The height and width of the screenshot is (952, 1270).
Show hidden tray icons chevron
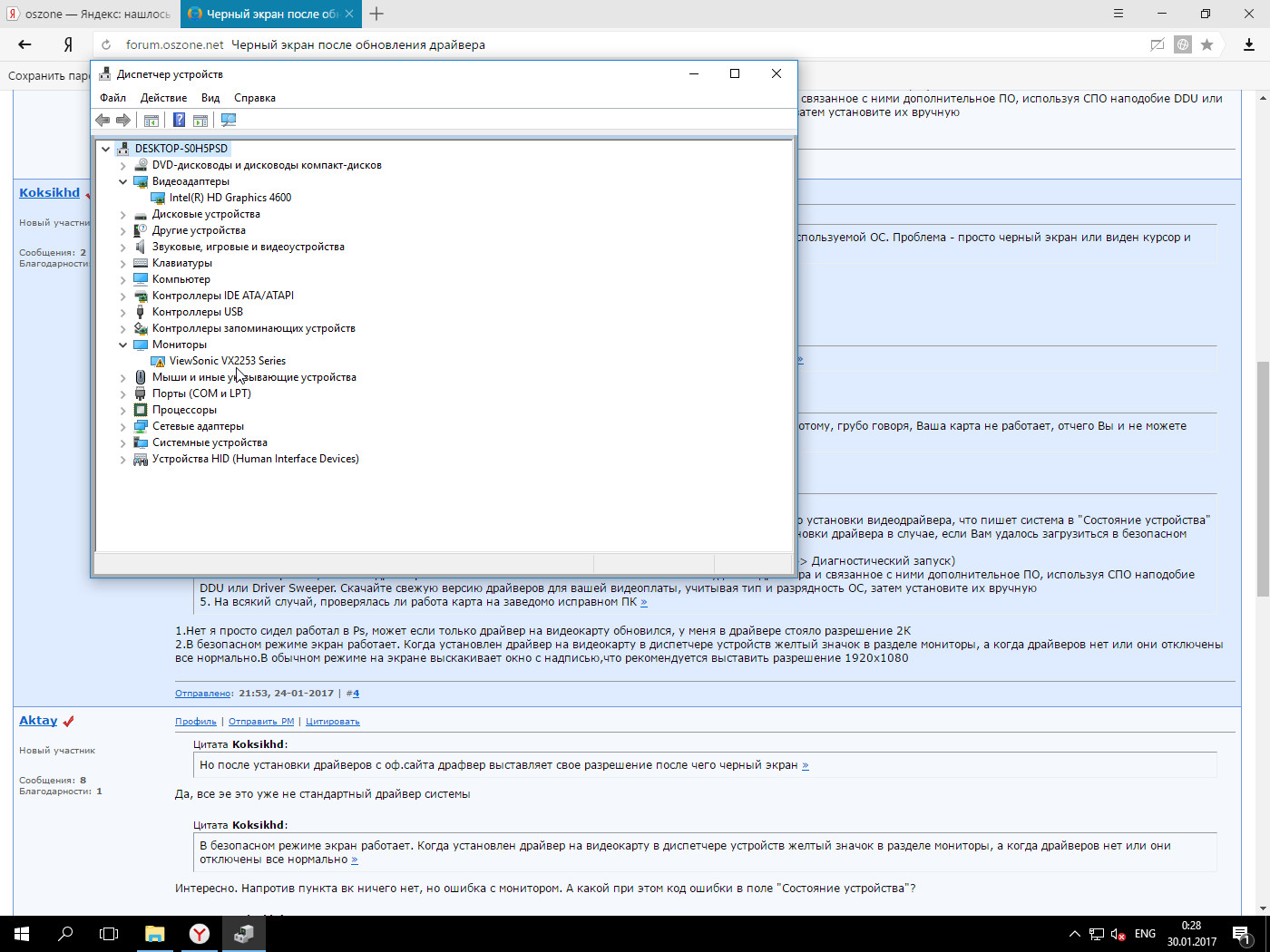(1075, 934)
